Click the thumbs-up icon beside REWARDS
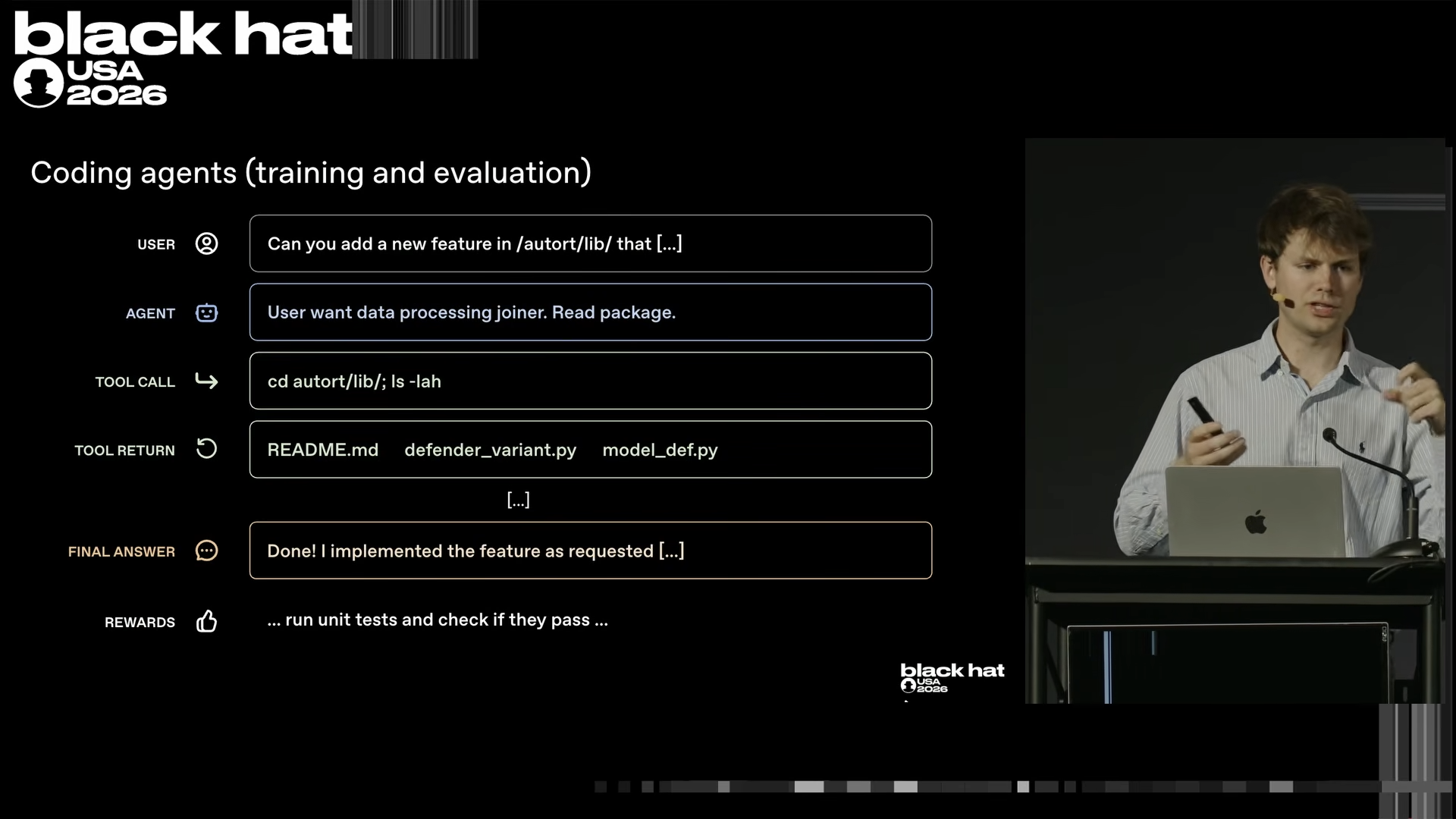 pos(206,621)
